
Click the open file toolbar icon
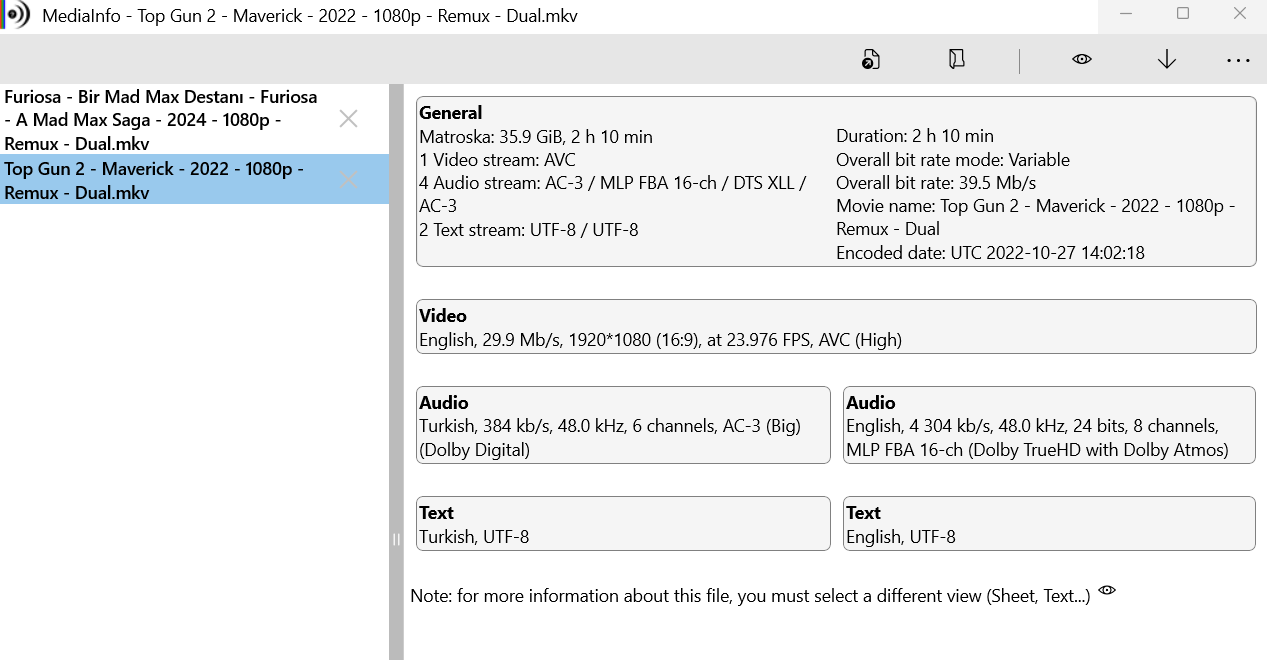click(x=871, y=60)
